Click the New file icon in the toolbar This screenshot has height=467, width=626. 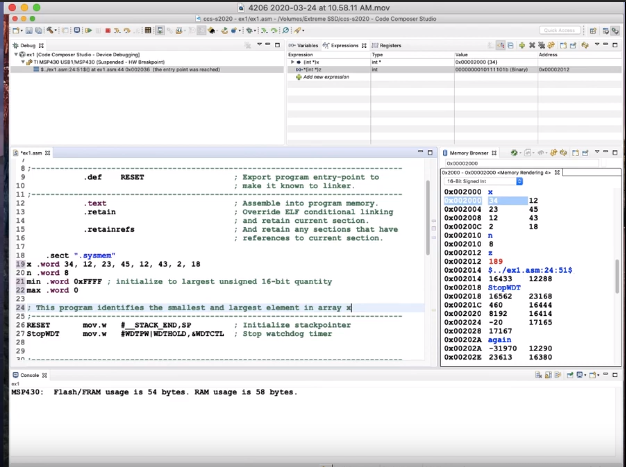pos(16,30)
